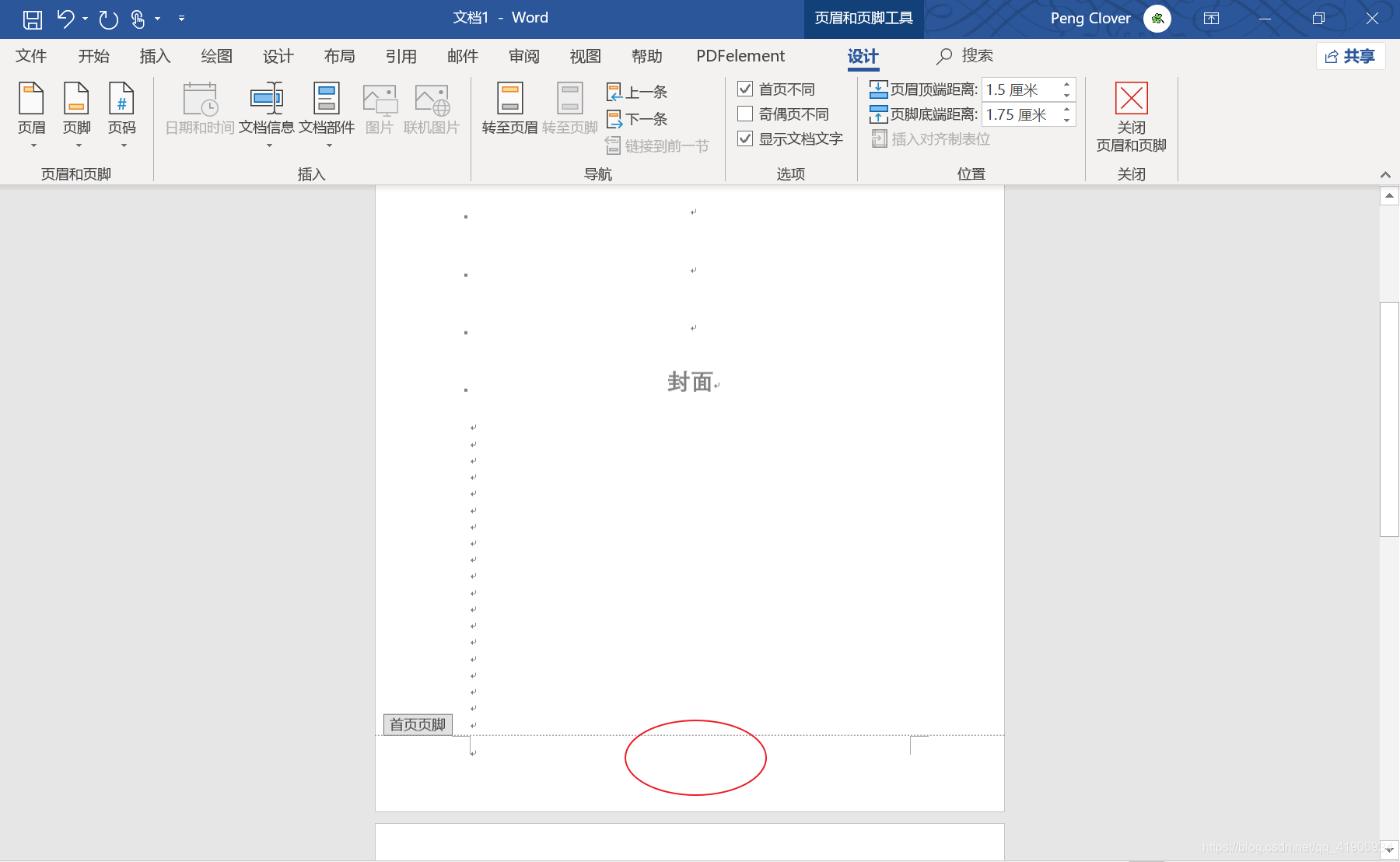1400x862 pixels.
Task: Insert 日期和时间 date and time
Action: 200,109
